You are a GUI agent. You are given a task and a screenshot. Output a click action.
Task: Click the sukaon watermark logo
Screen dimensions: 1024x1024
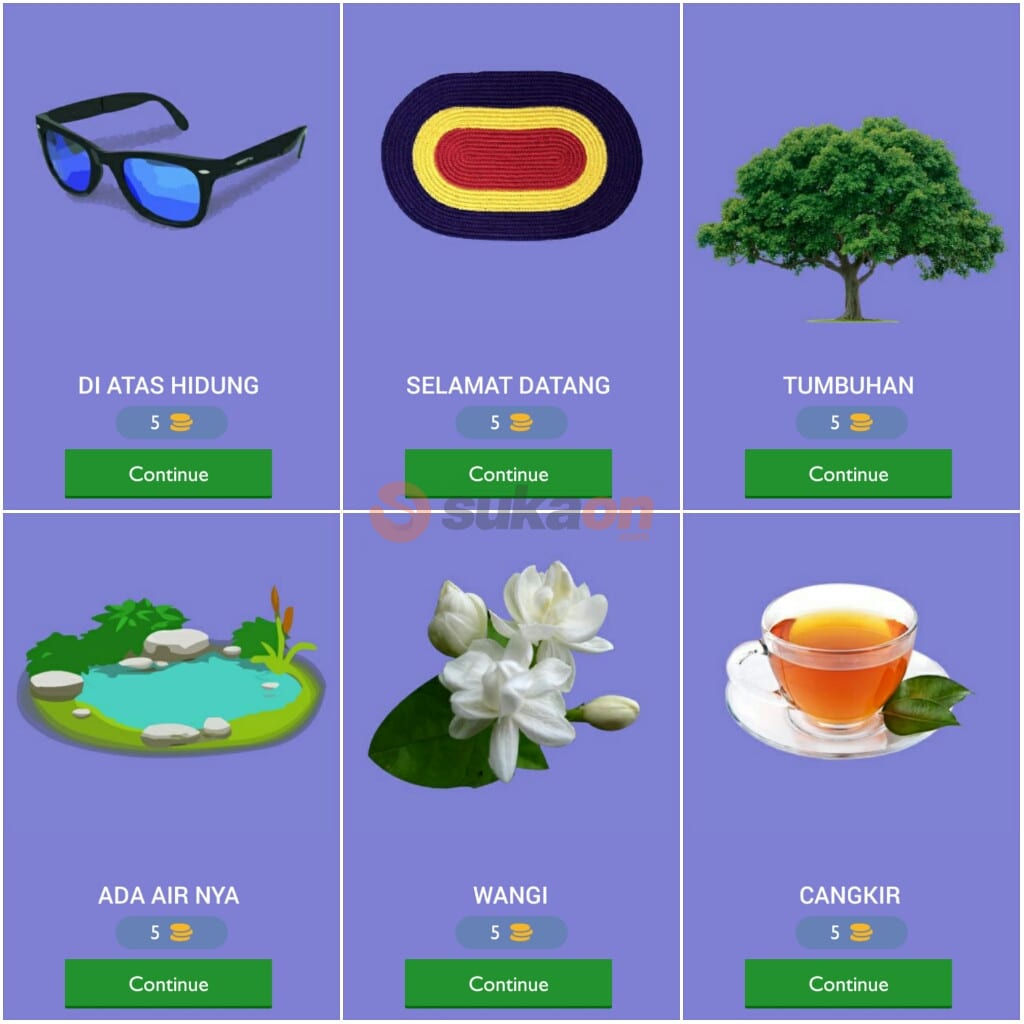(x=511, y=512)
